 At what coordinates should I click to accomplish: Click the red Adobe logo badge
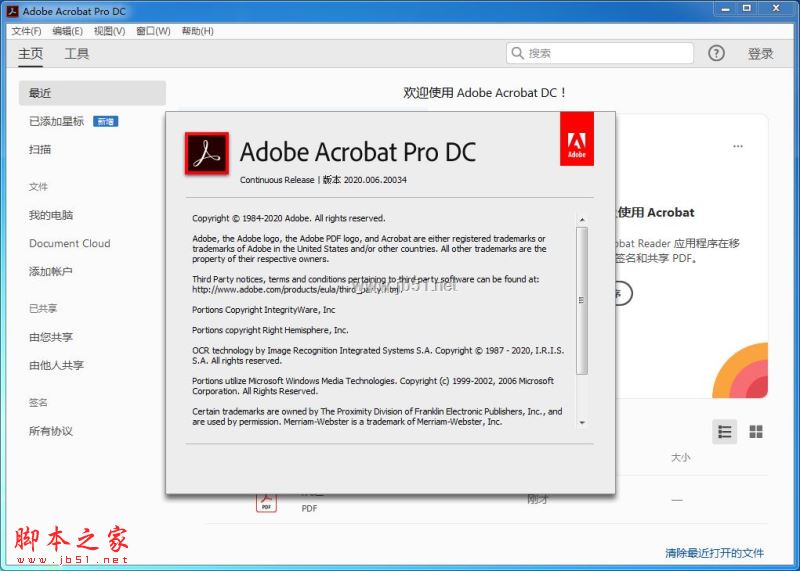click(577, 139)
